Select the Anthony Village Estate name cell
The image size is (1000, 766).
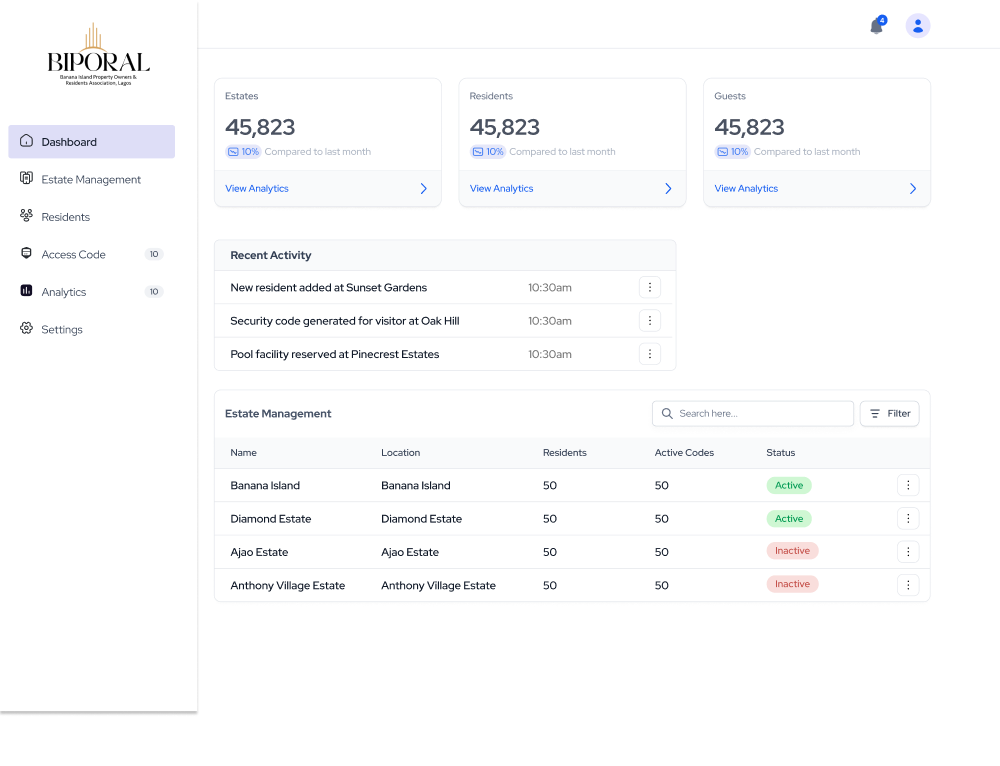(288, 585)
